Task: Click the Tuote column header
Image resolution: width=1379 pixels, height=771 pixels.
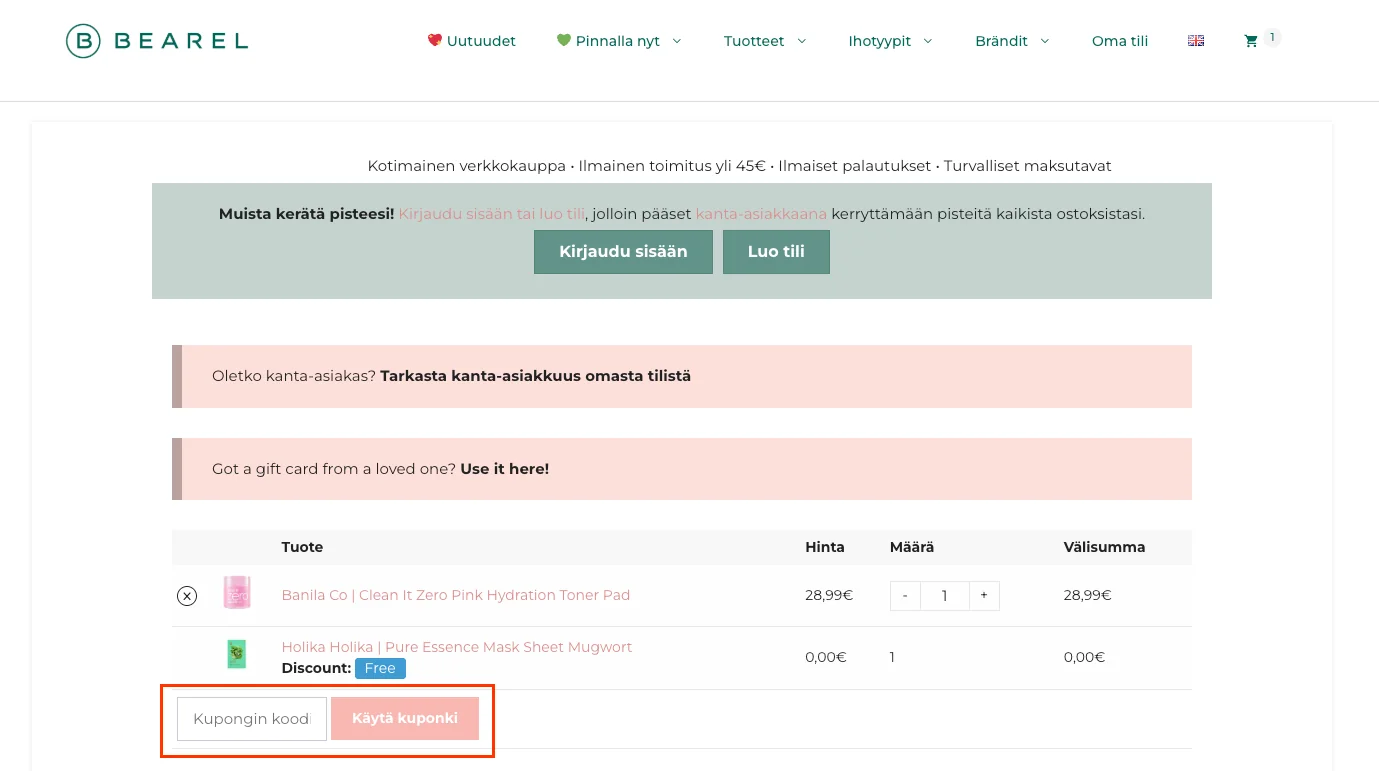Action: (302, 547)
